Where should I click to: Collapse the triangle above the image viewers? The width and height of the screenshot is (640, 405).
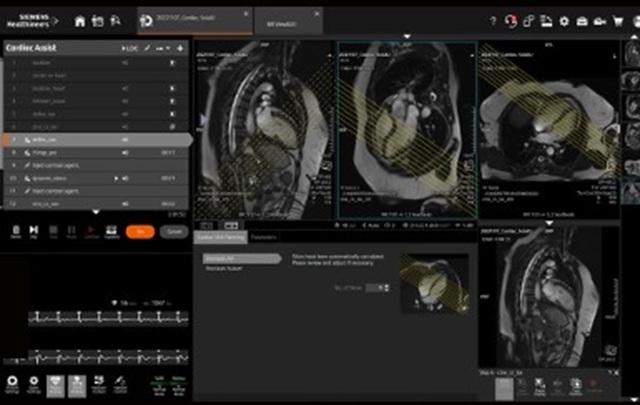pos(407,37)
